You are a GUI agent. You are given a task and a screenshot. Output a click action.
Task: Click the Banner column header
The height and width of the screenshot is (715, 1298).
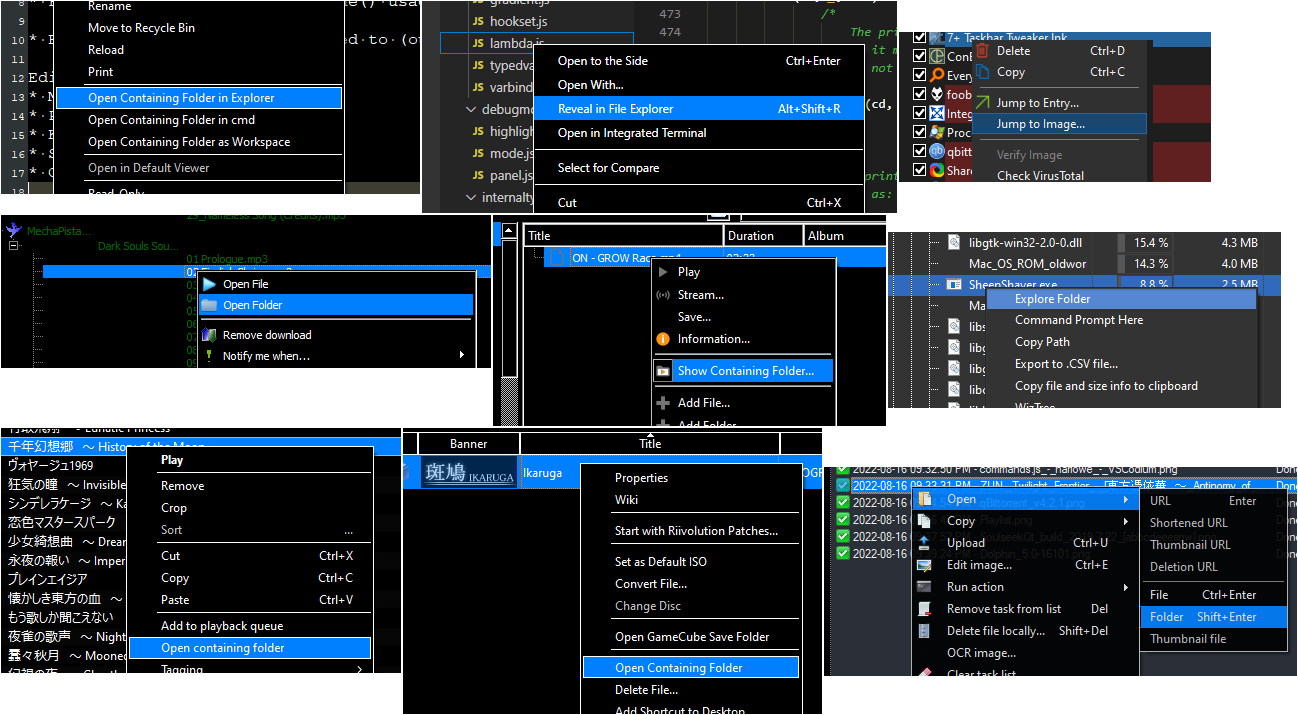[468, 443]
